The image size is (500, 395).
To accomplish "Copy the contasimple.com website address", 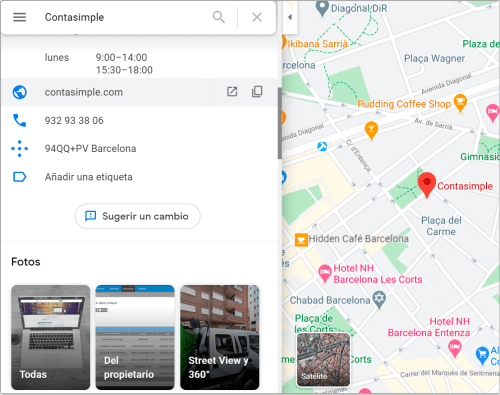I will coord(257,92).
